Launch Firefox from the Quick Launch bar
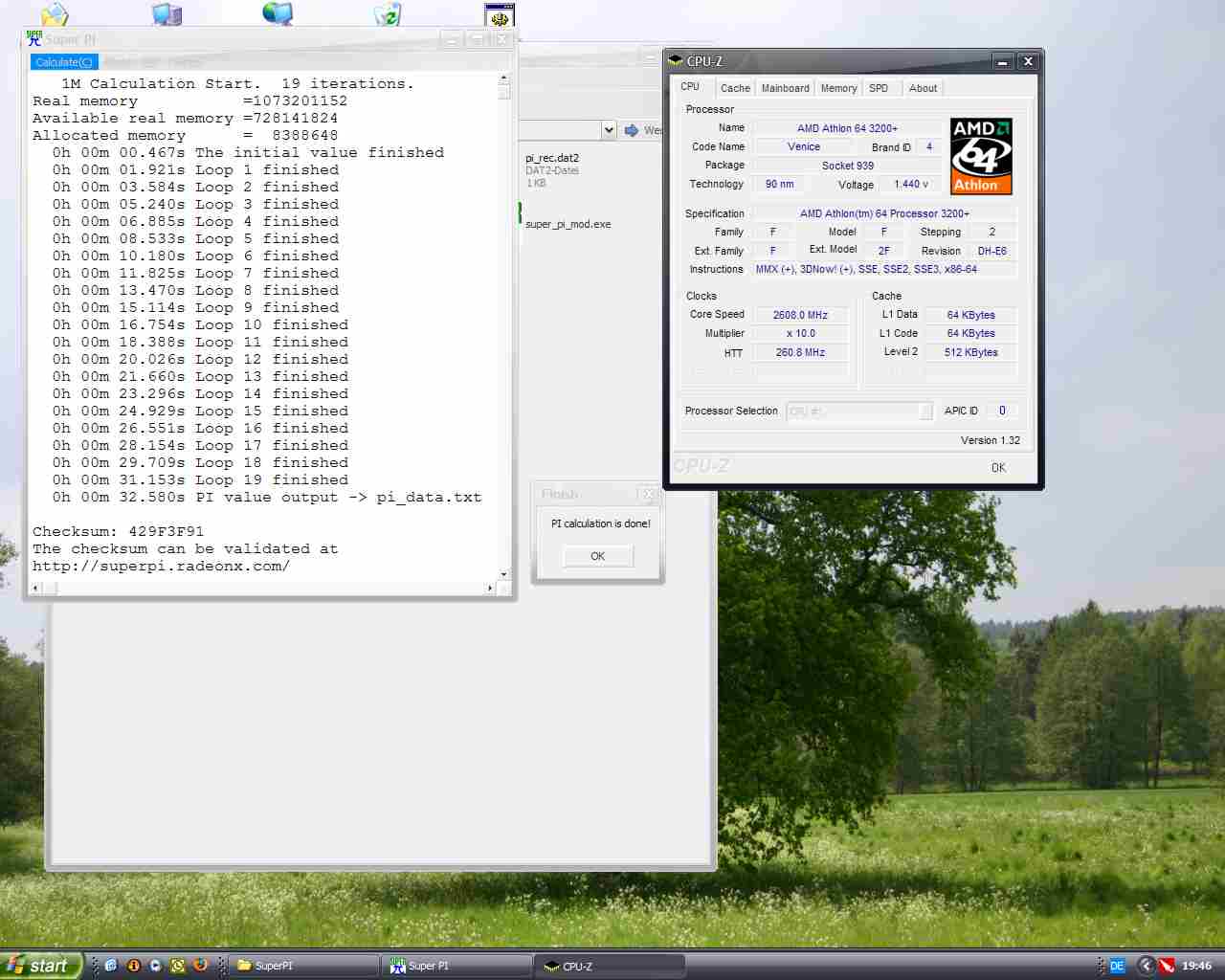 click(x=200, y=966)
